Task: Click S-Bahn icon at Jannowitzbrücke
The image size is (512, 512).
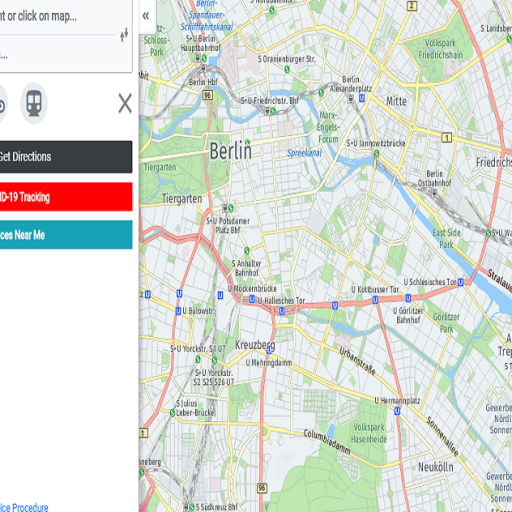Action: [377, 153]
